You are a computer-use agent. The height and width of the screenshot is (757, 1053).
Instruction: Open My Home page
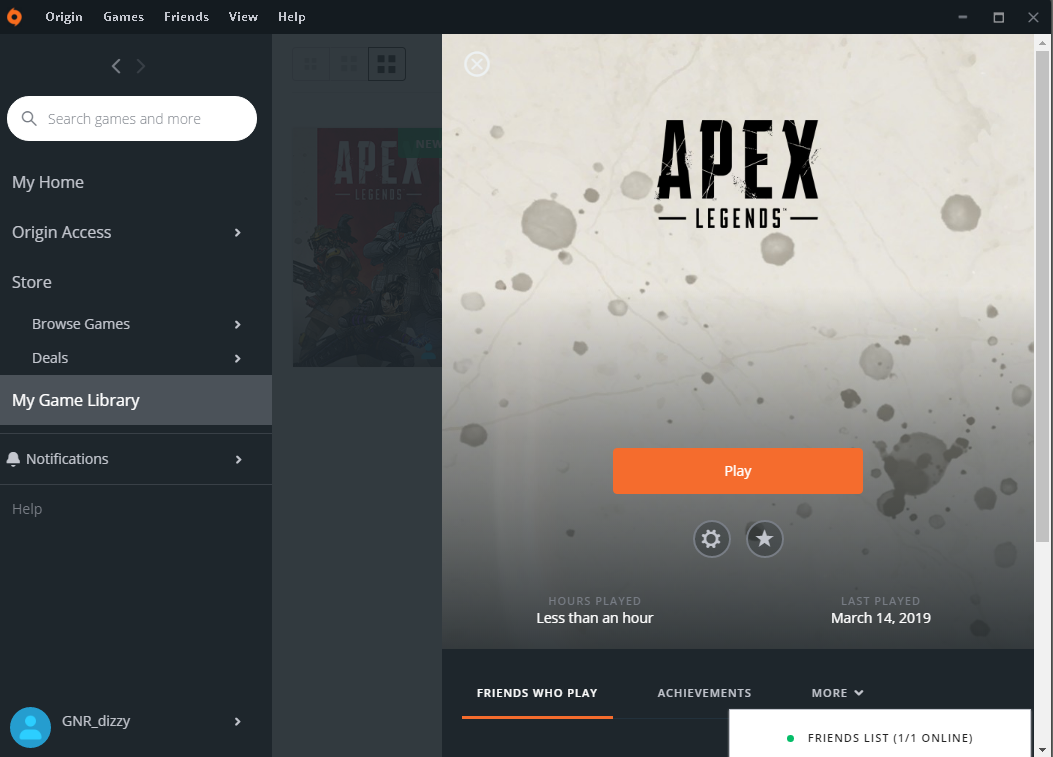48,182
